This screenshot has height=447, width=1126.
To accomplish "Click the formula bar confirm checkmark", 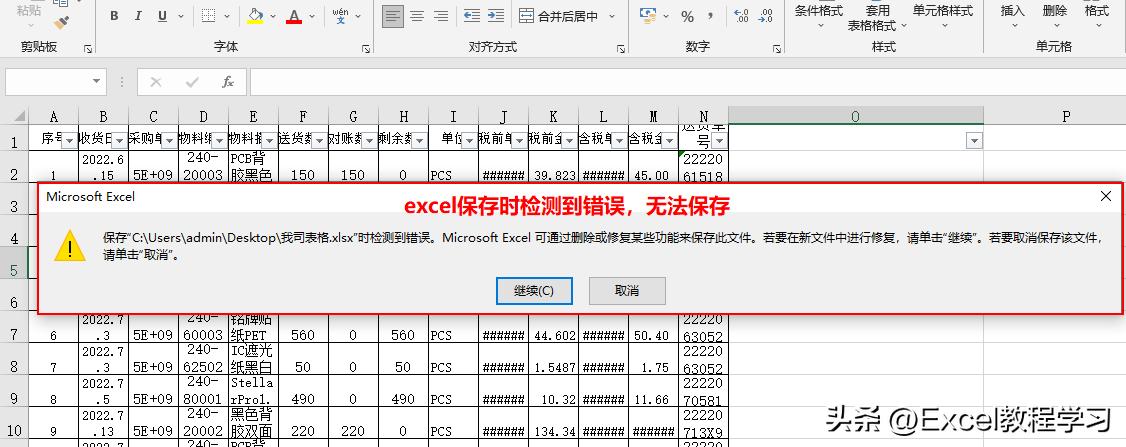I will (x=192, y=82).
